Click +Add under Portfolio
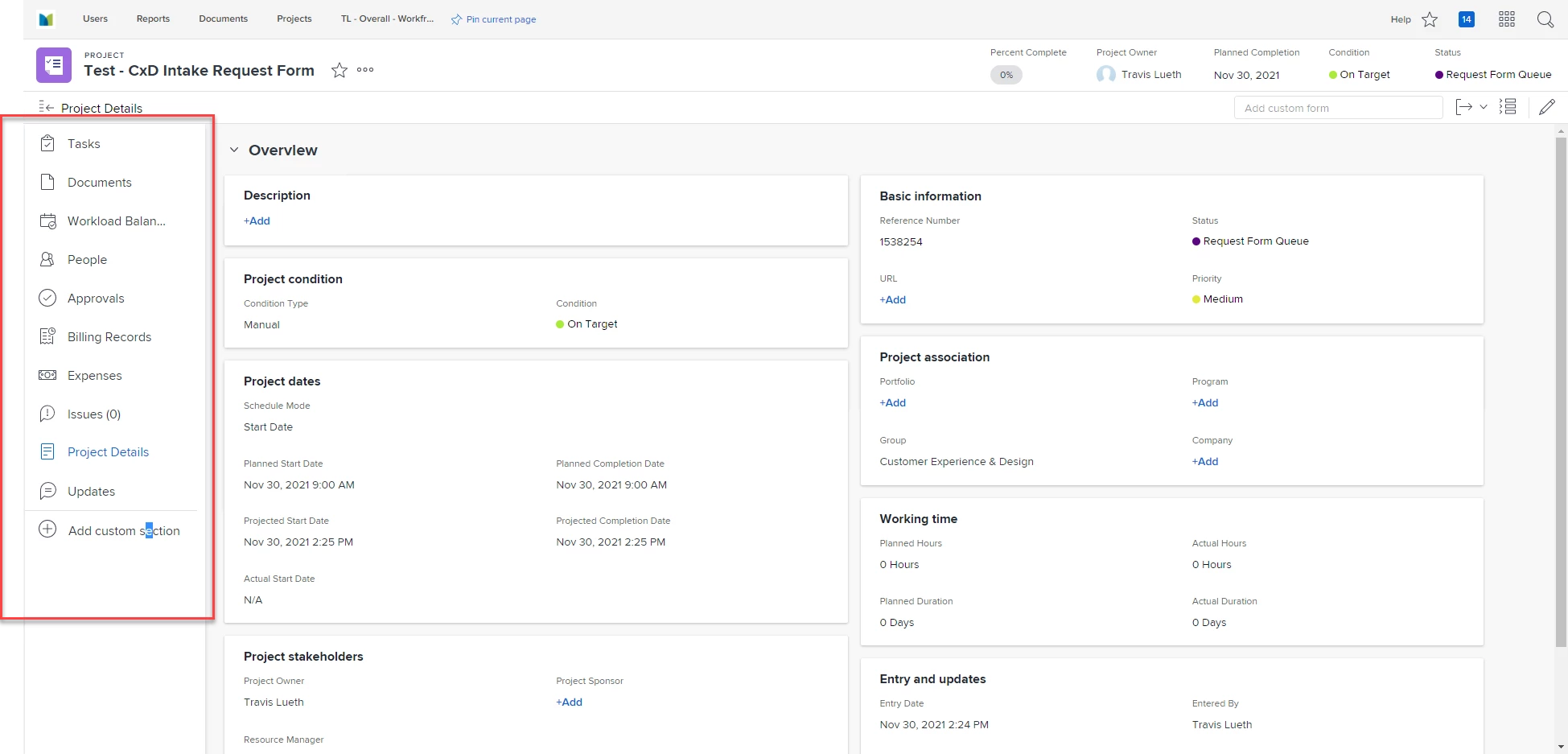Image resolution: width=1568 pixels, height=754 pixels. 892,402
